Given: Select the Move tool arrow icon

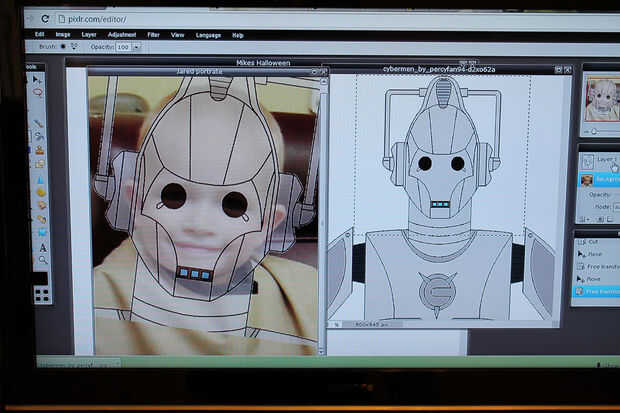Looking at the screenshot, I should pos(37,80).
